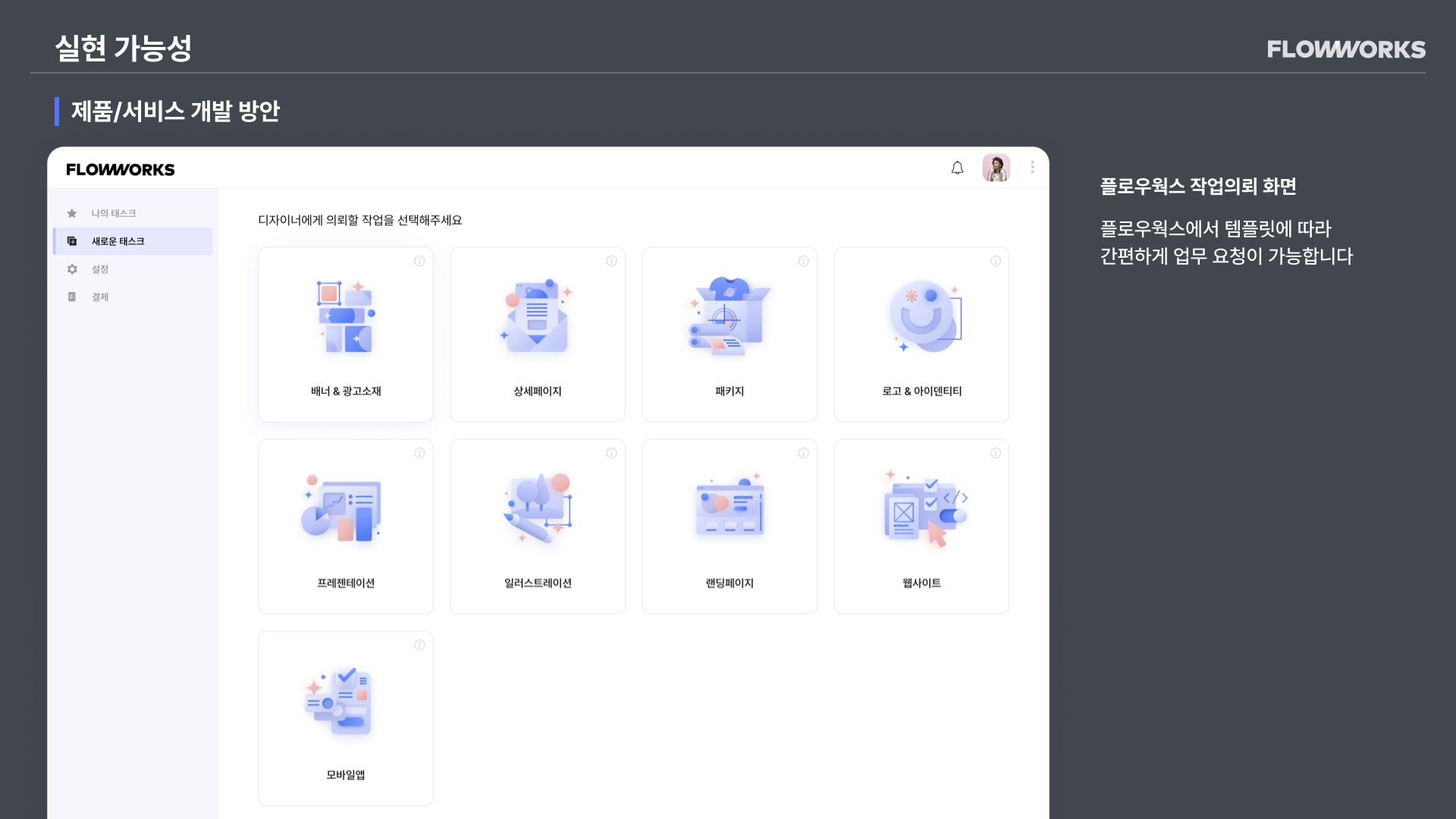Click the info icon on 모바일앱 card
The width and height of the screenshot is (1456, 819).
pyautogui.click(x=419, y=645)
